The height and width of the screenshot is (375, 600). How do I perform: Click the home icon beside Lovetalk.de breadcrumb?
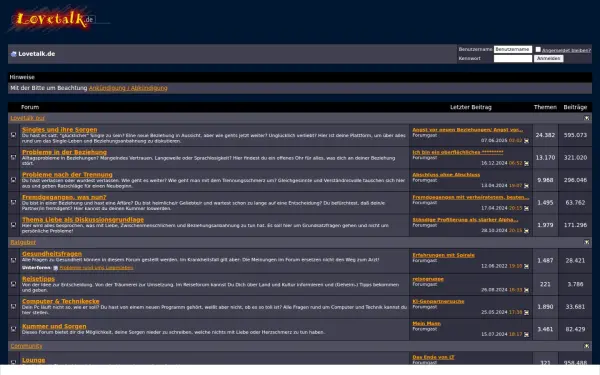pos(13,54)
